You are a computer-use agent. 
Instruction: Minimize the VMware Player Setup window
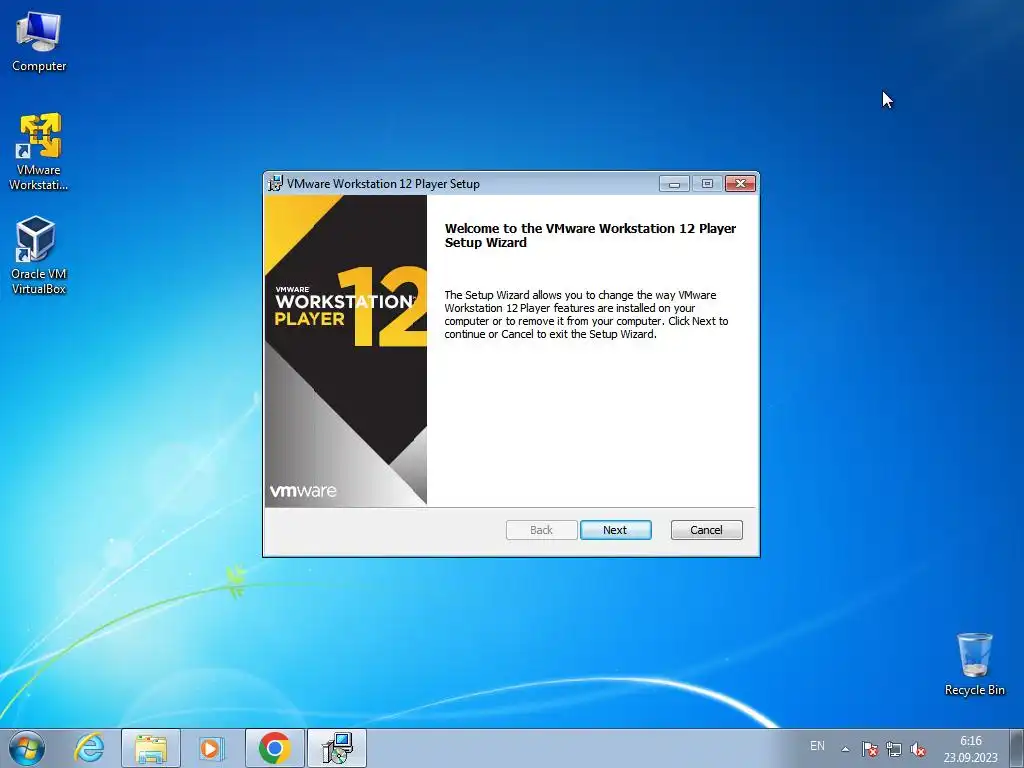[674, 184]
